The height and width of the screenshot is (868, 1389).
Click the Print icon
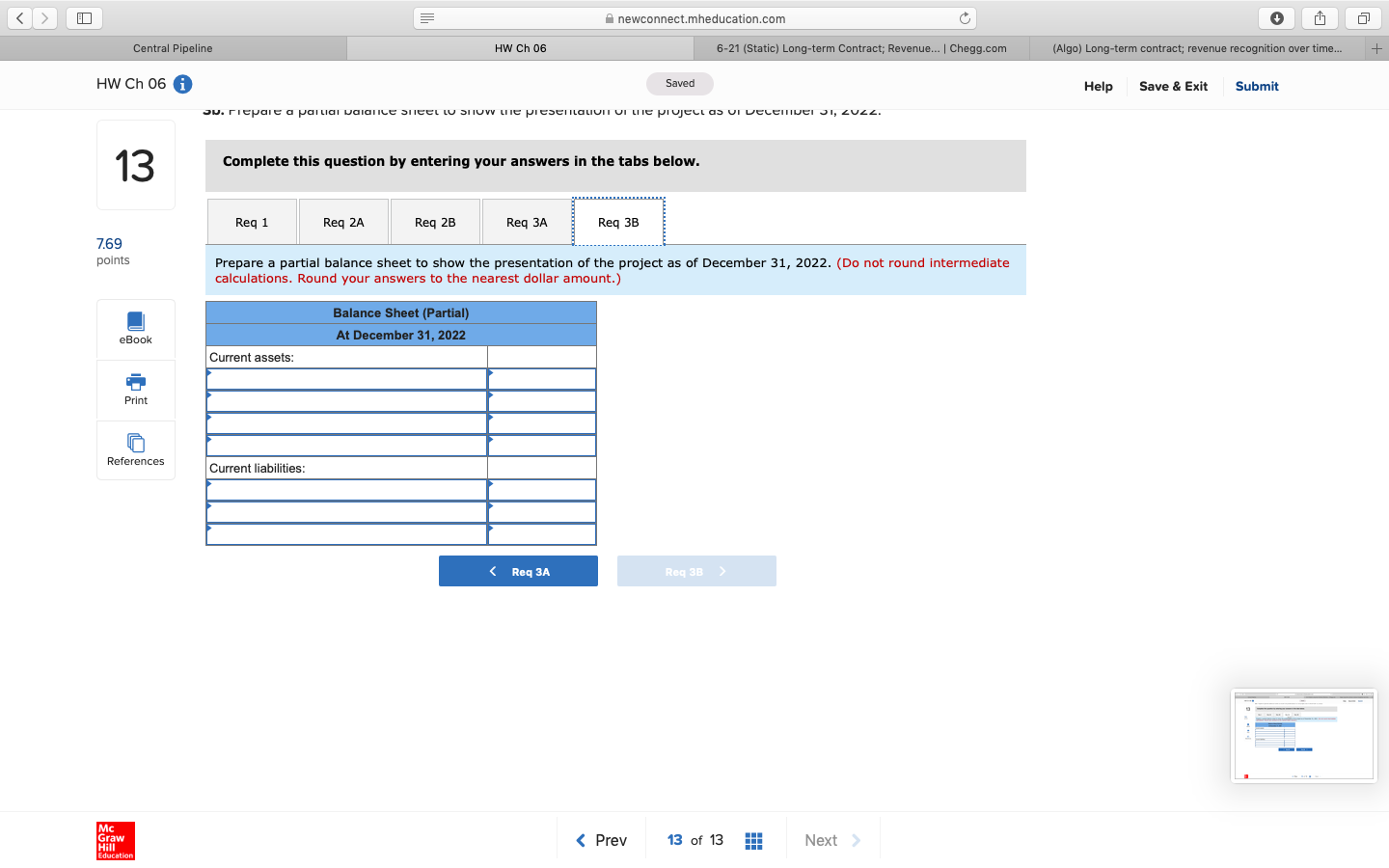click(x=135, y=390)
